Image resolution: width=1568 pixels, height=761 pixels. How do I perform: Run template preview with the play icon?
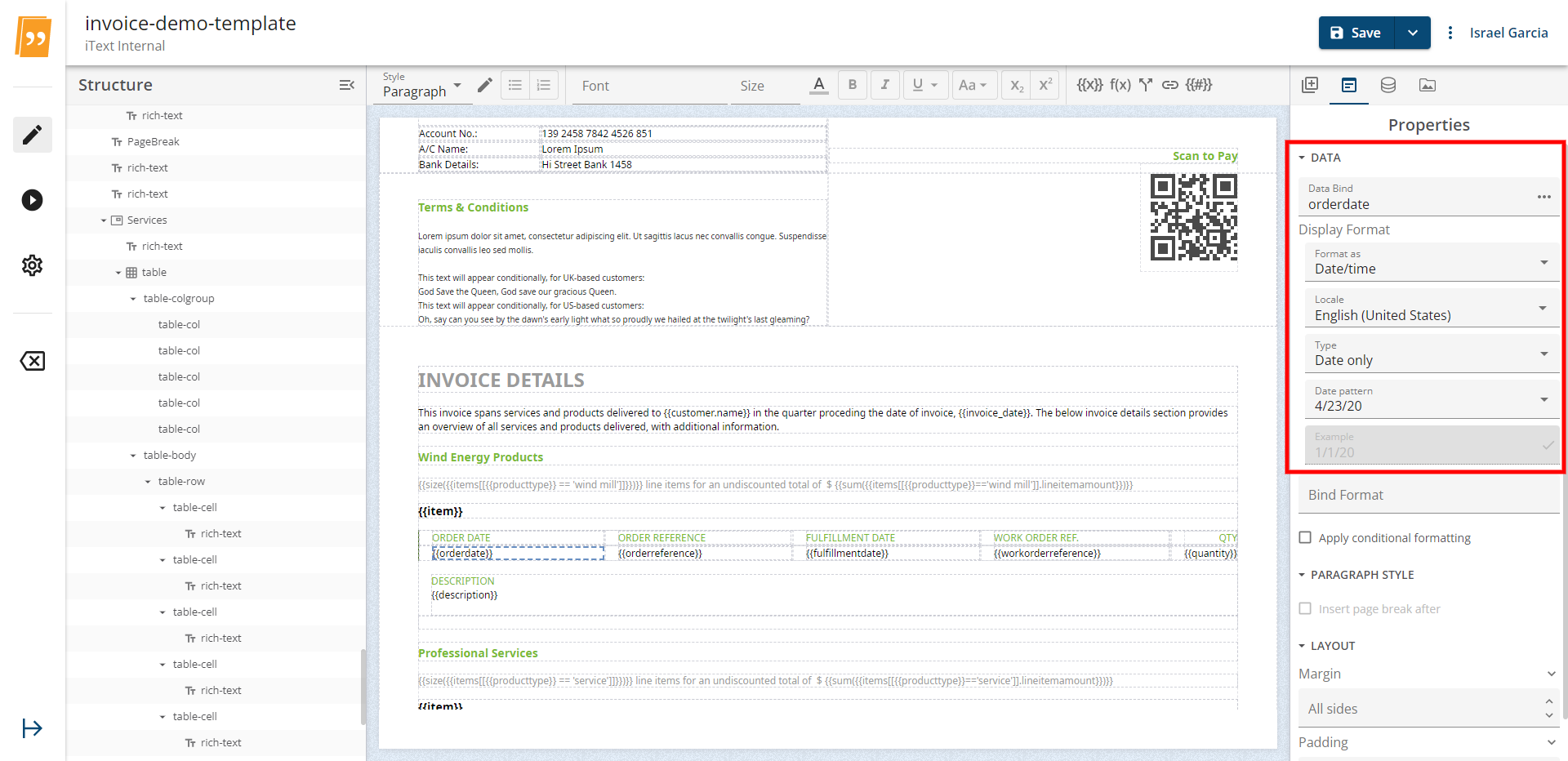(32, 199)
